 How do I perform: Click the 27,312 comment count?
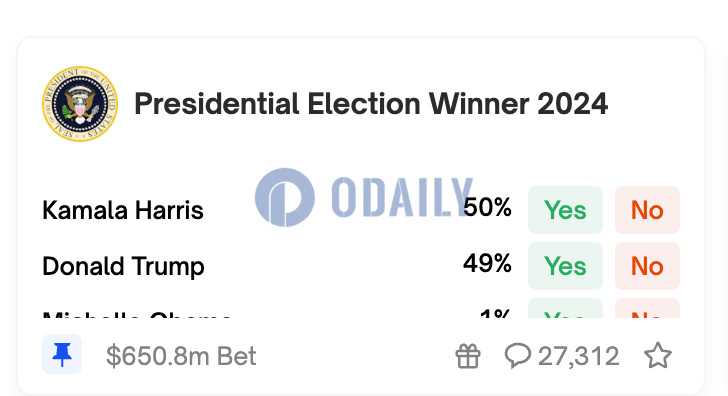(578, 356)
